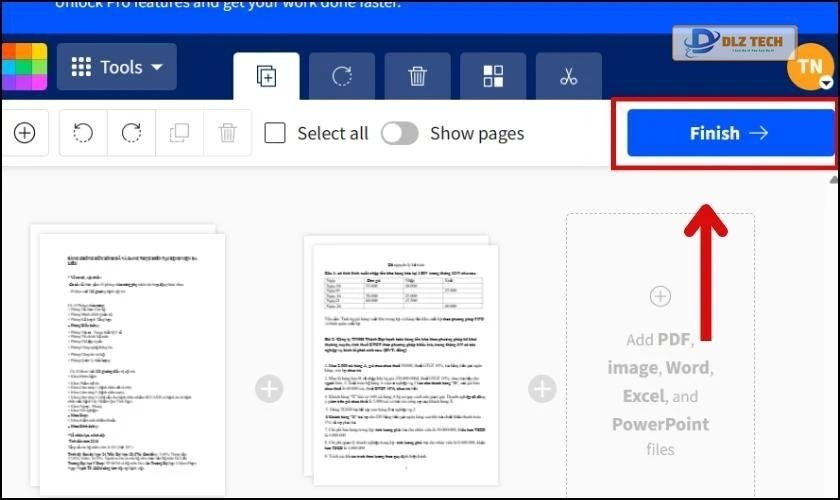Check the Select all checkbox
This screenshot has width=840, height=500.
[x=275, y=133]
